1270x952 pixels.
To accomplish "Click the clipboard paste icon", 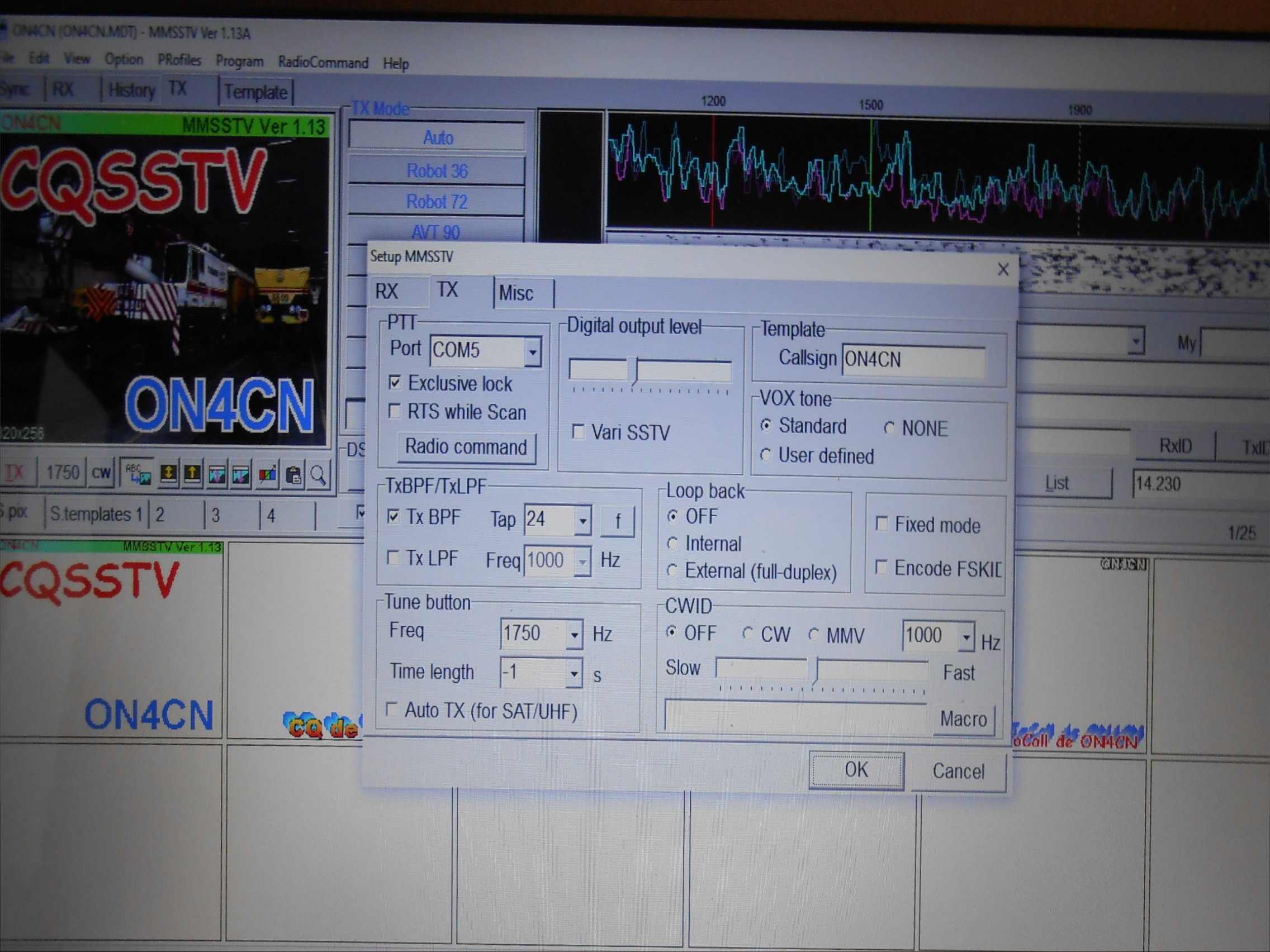I will tap(293, 475).
